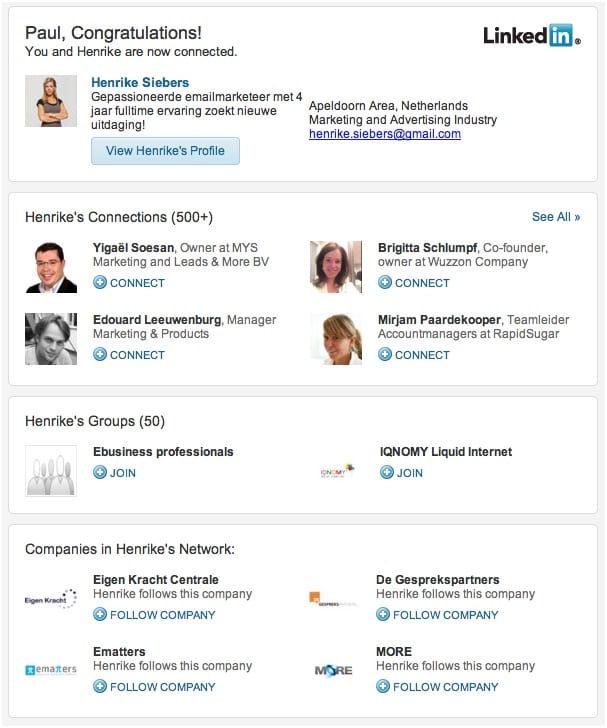Click the plus icon to follow Ematters
607x728 pixels.
100,686
